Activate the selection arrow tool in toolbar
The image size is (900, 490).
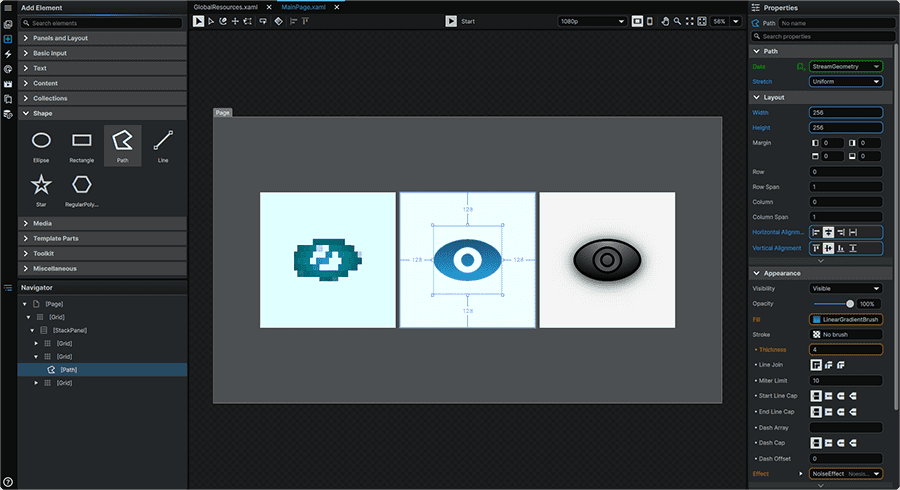198,21
